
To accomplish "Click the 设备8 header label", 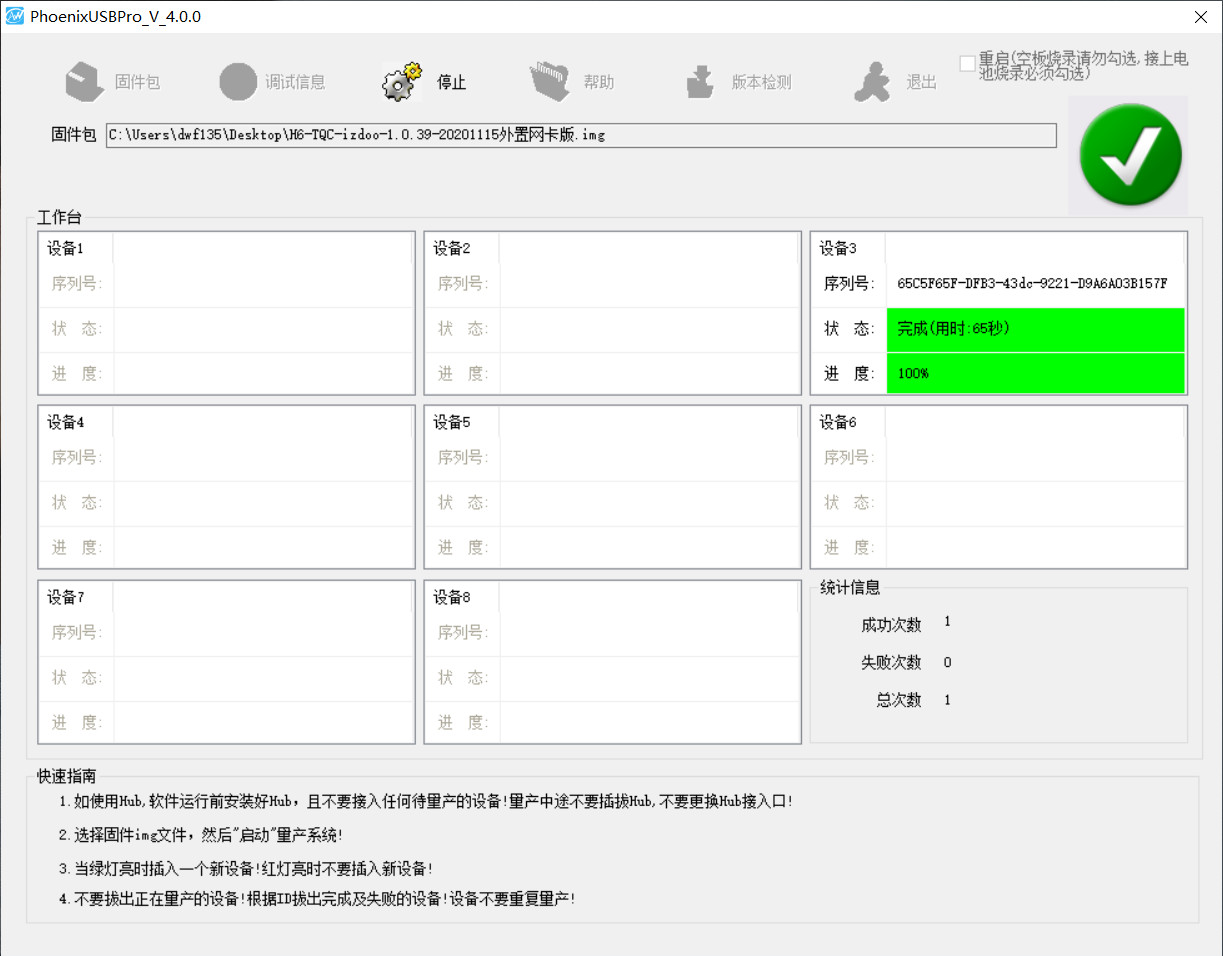I will coord(452,597).
